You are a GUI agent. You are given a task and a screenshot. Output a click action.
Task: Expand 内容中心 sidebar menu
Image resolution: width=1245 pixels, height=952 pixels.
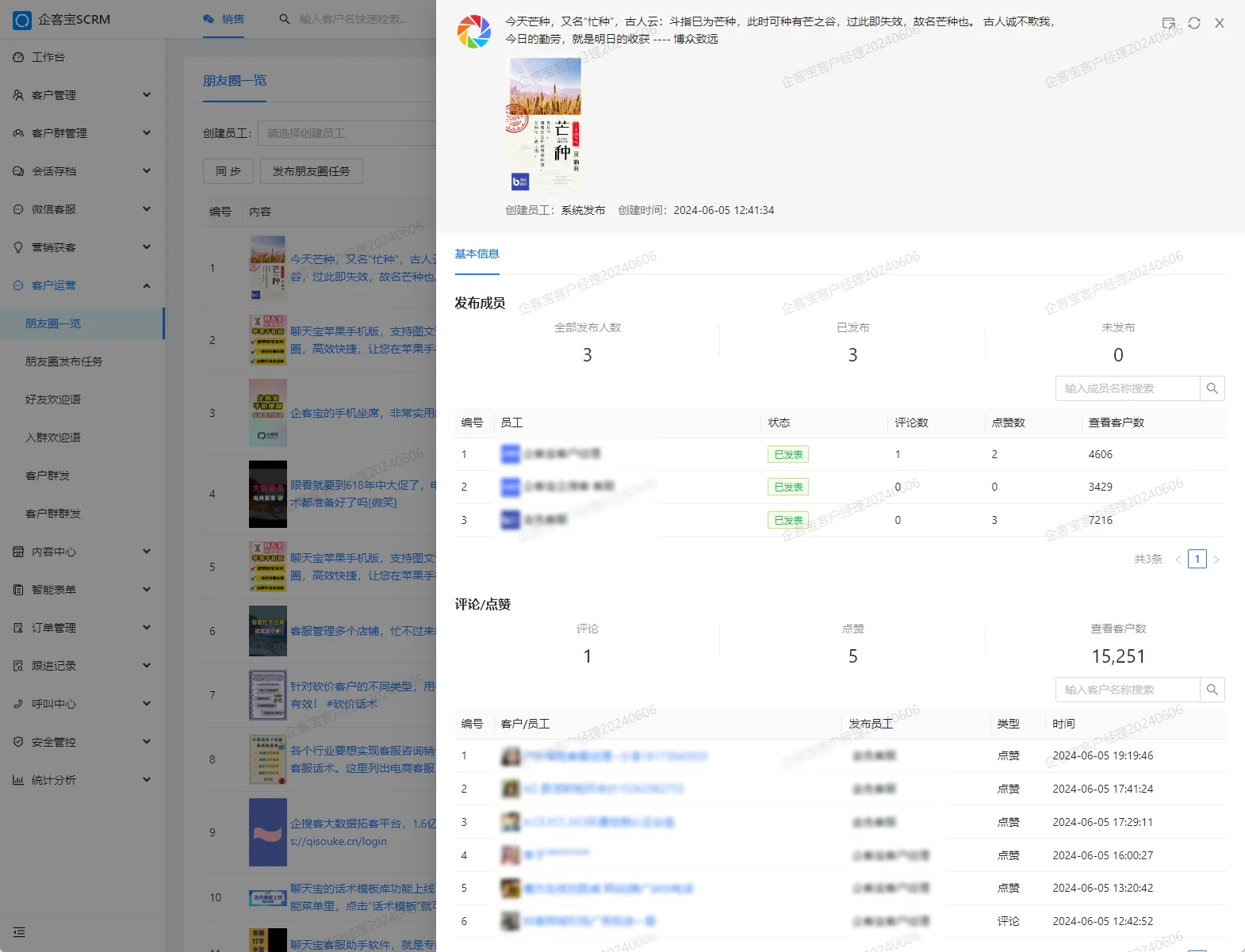[82, 552]
